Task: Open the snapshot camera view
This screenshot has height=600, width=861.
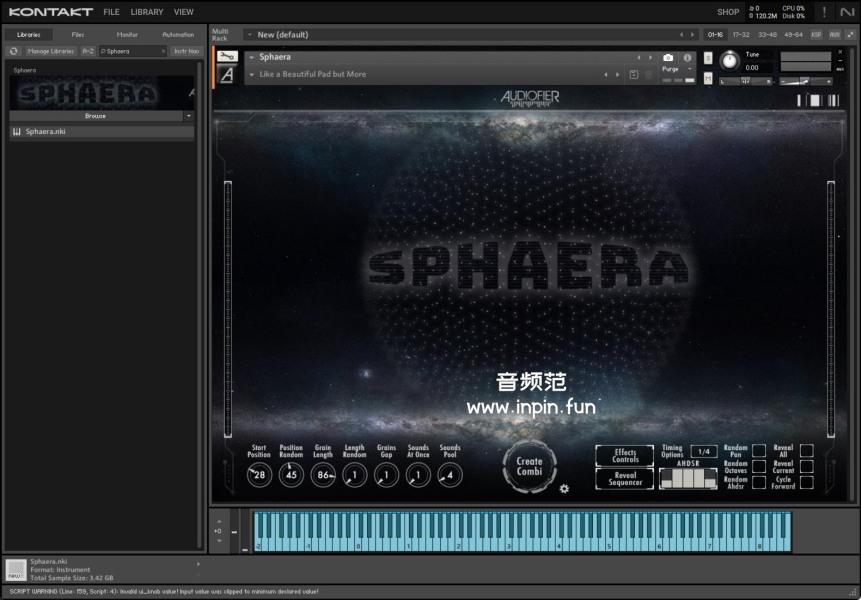Action: pos(669,58)
